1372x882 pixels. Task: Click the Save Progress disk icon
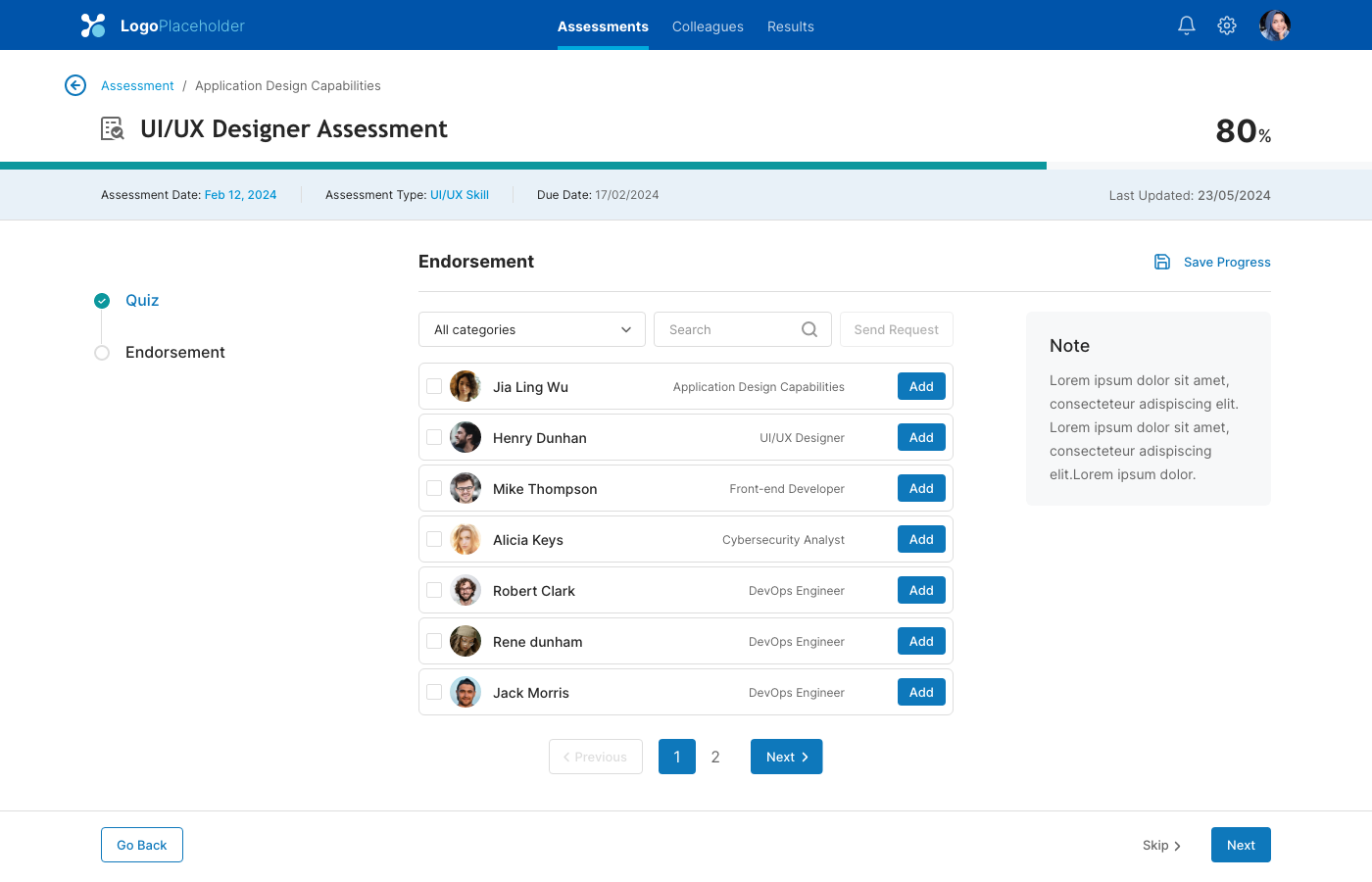[1162, 262]
